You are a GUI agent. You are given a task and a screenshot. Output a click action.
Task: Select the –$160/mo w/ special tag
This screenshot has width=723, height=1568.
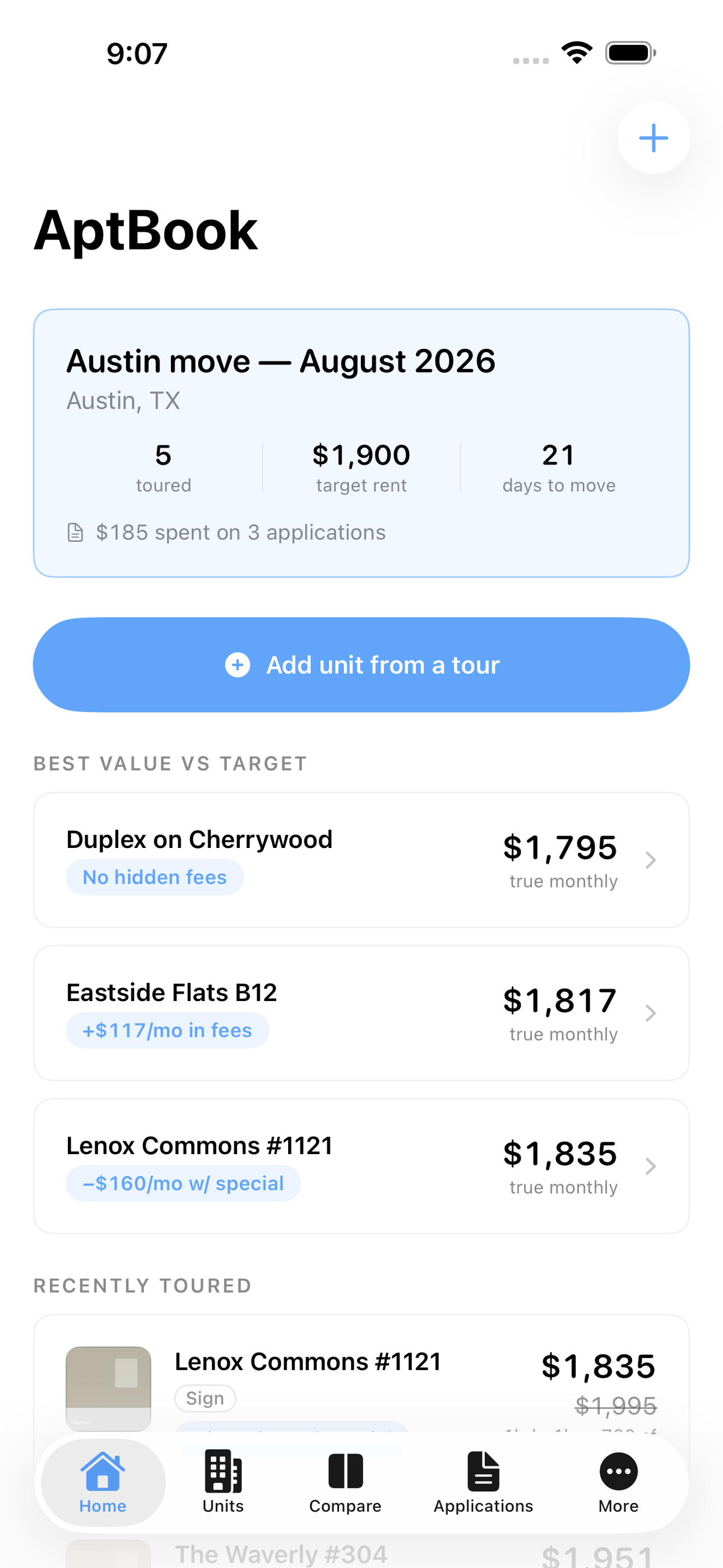click(x=183, y=1183)
